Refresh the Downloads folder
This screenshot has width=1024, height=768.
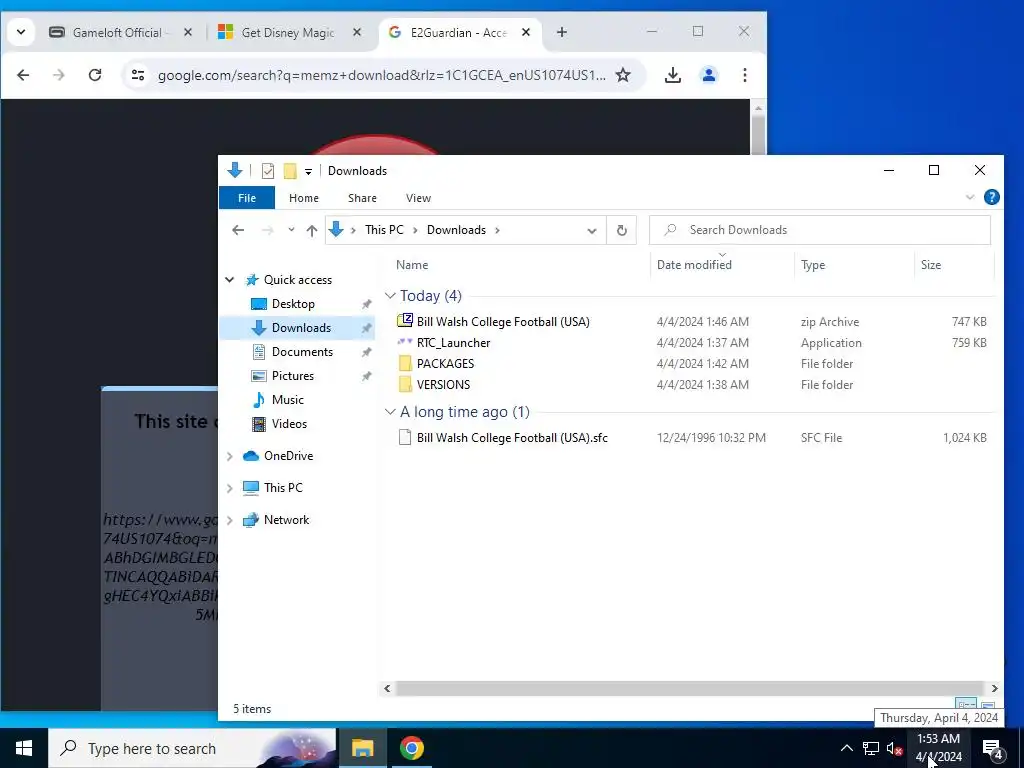tap(622, 231)
